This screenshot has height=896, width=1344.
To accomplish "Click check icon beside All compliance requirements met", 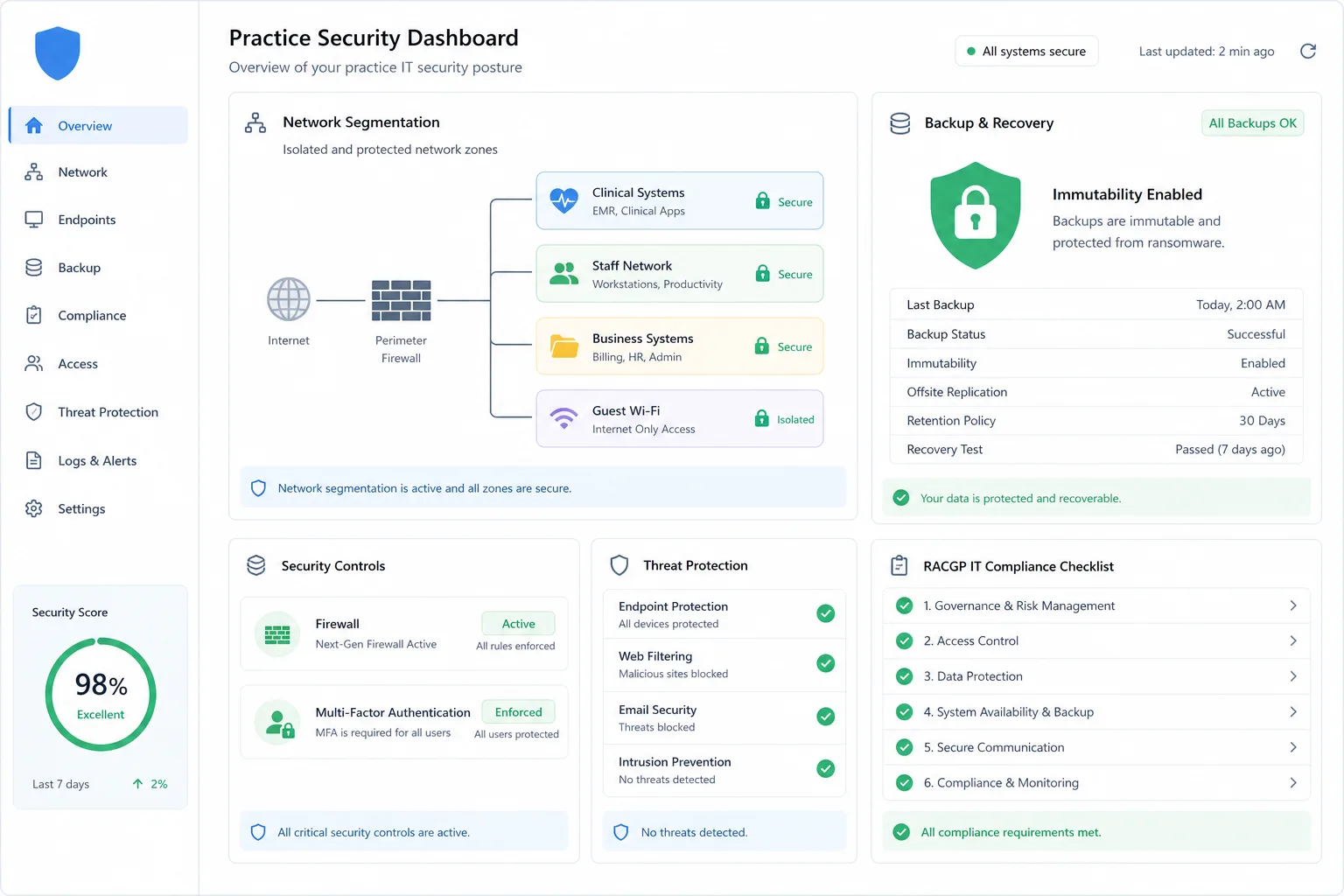I will [901, 832].
